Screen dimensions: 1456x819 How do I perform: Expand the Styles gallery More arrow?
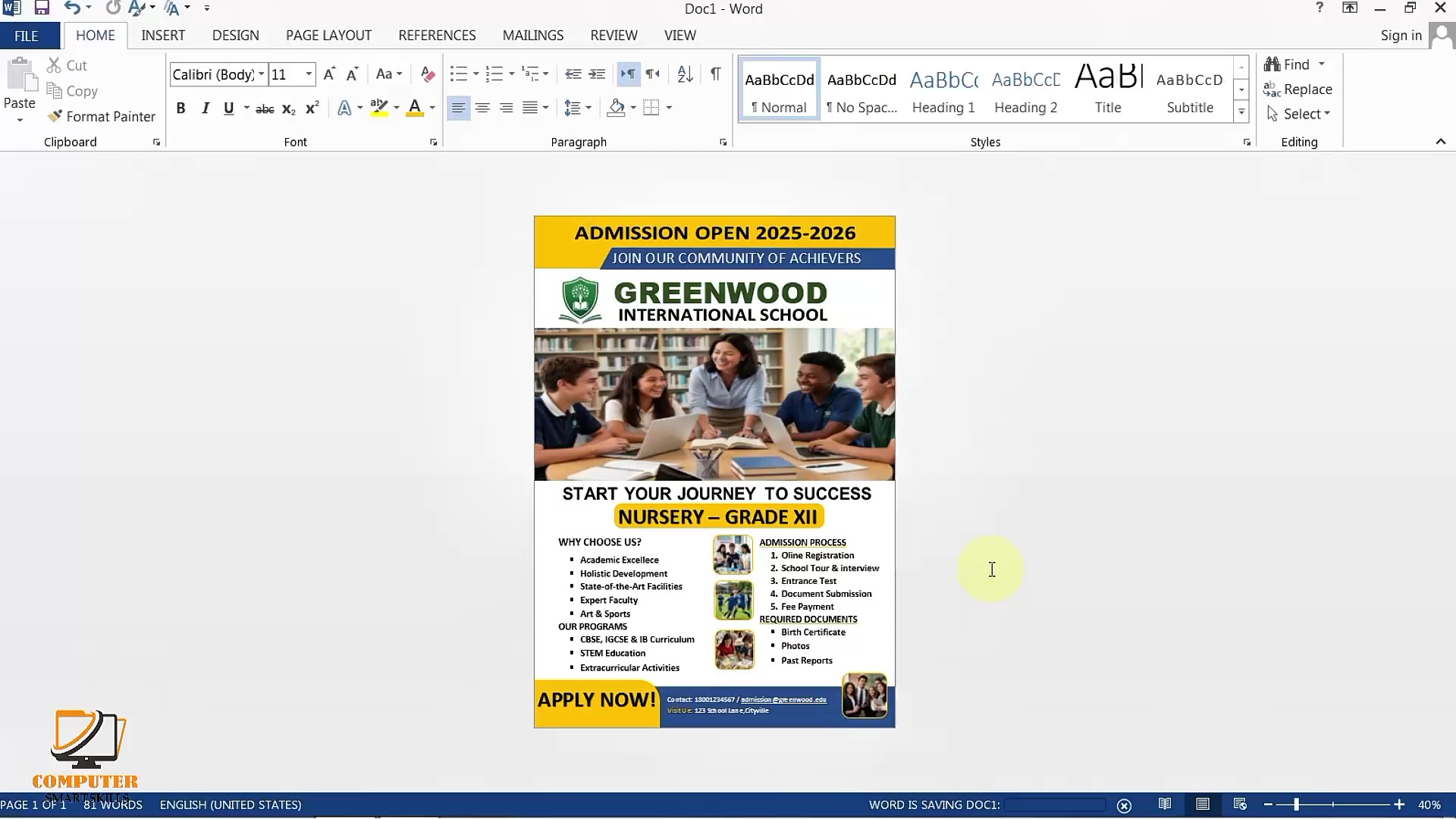1241,113
